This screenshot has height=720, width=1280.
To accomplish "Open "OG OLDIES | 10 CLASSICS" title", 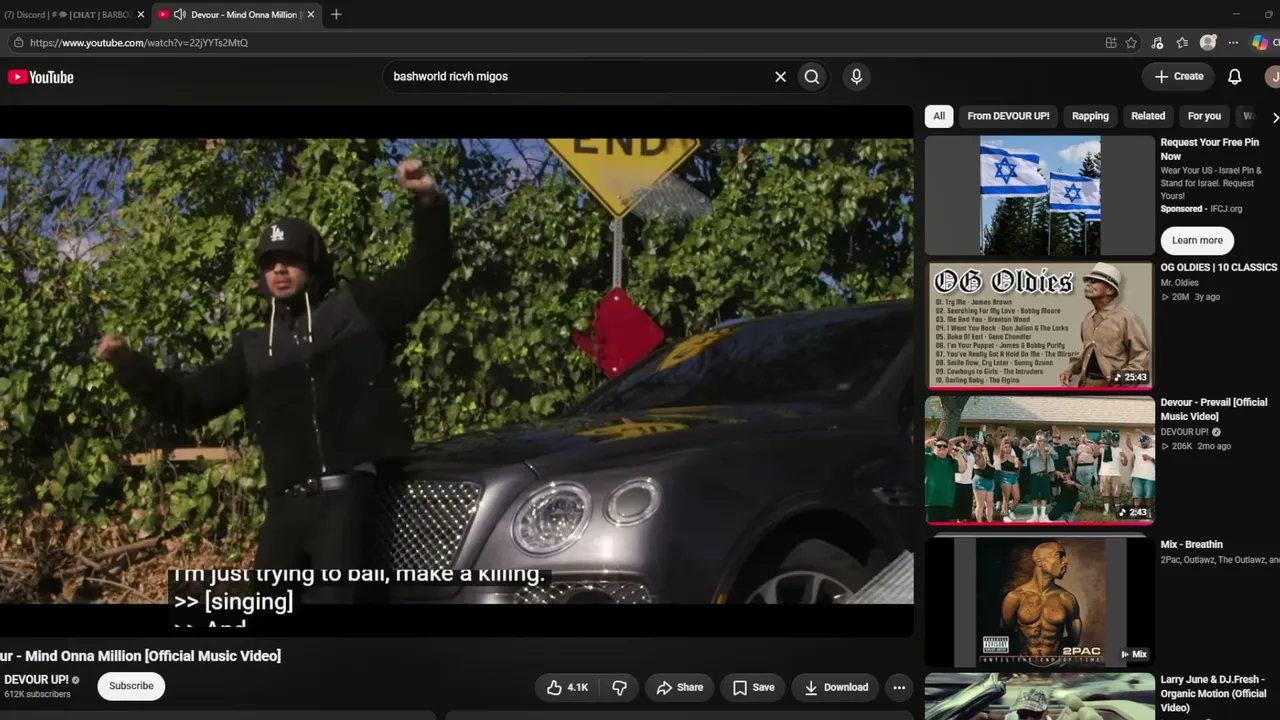I will coord(1219,268).
